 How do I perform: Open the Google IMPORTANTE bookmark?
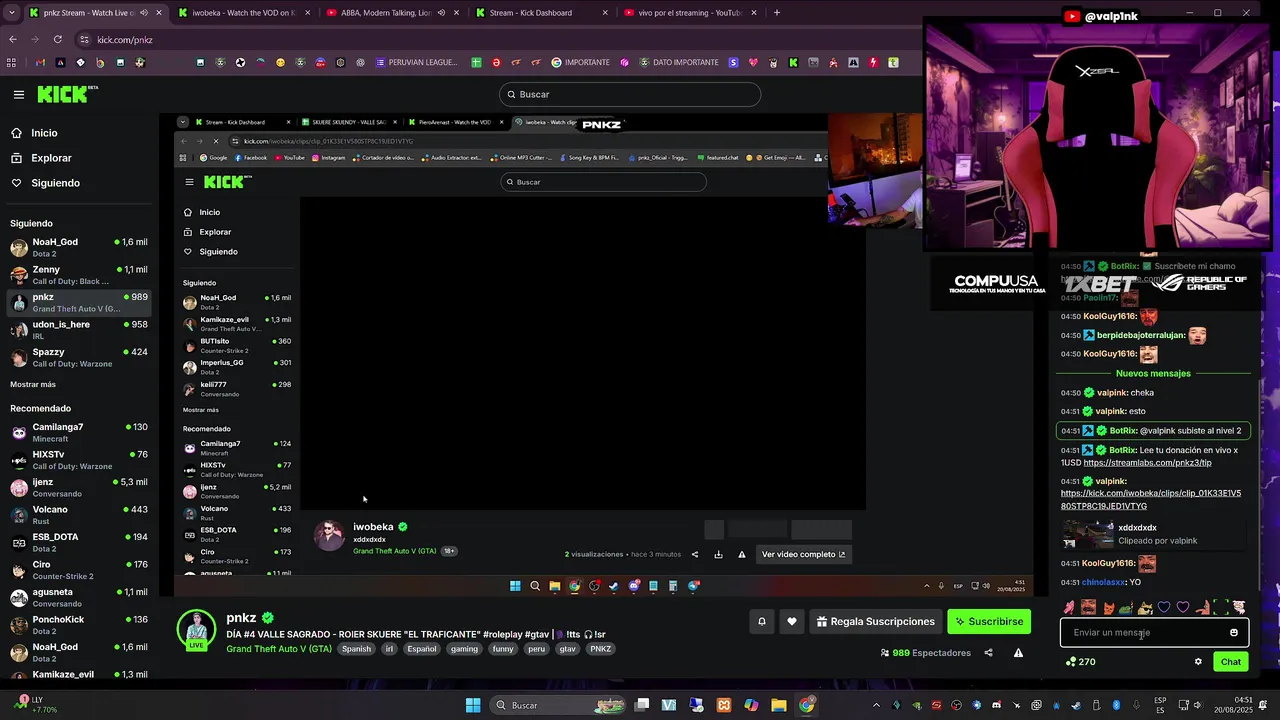(580, 62)
